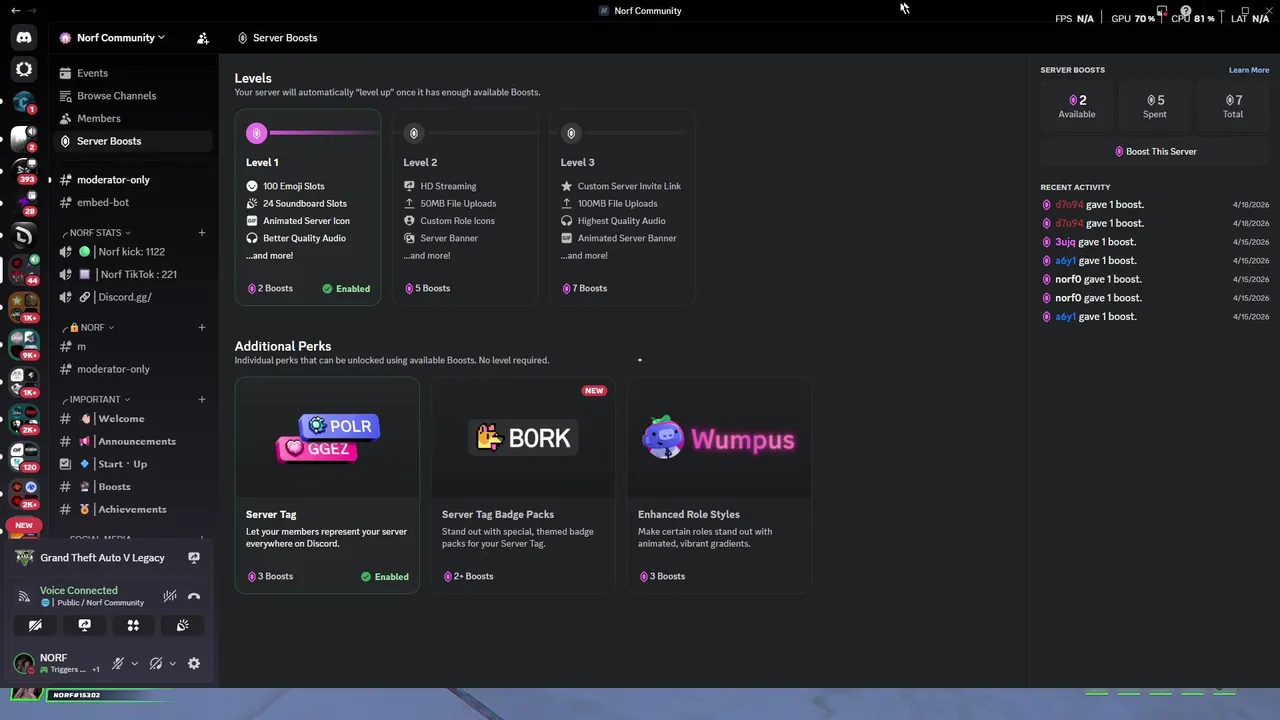Viewport: 1280px width, 720px height.
Task: Open Events in the sidebar
Action: click(x=132, y=73)
